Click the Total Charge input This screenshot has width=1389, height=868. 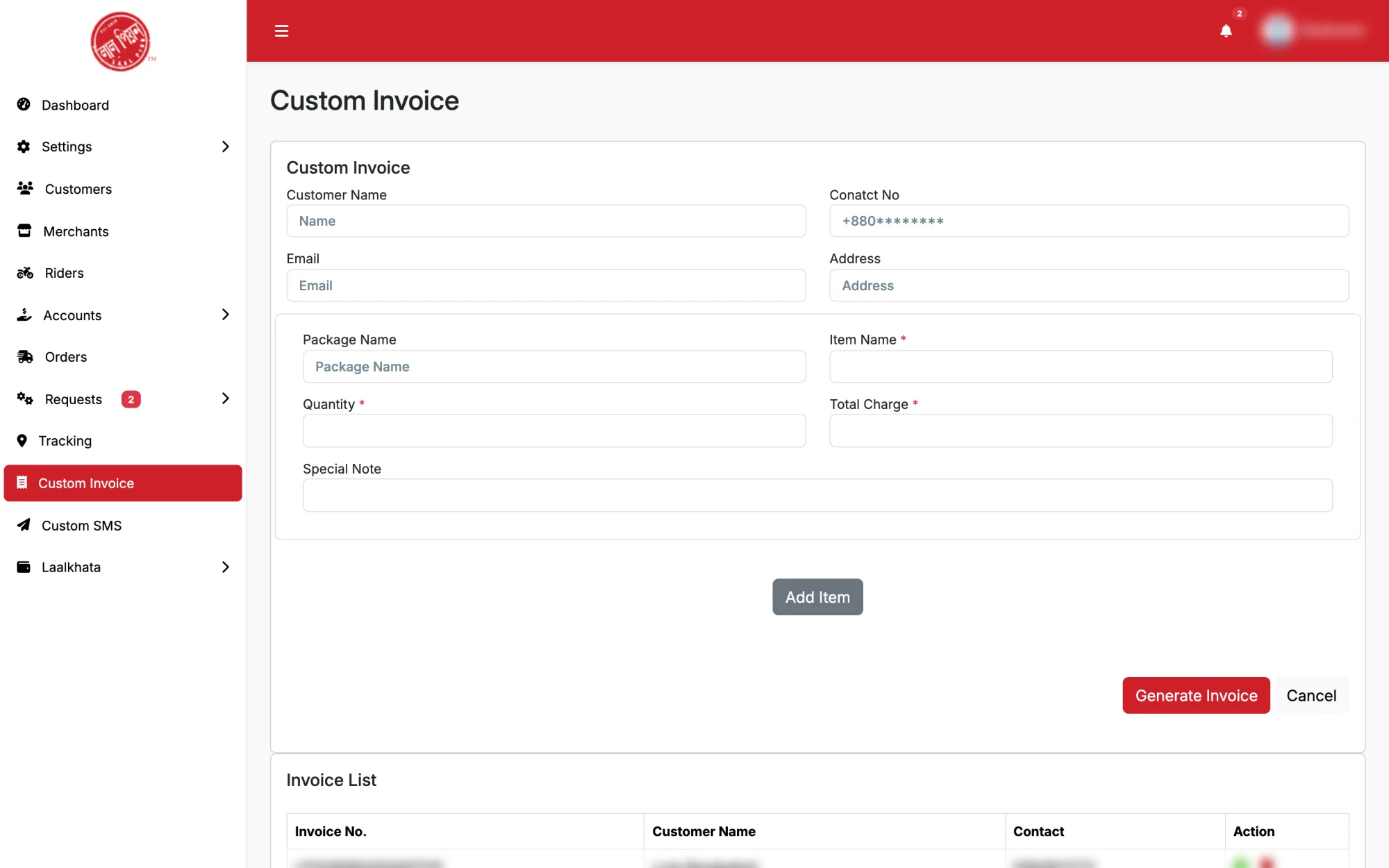click(1081, 431)
